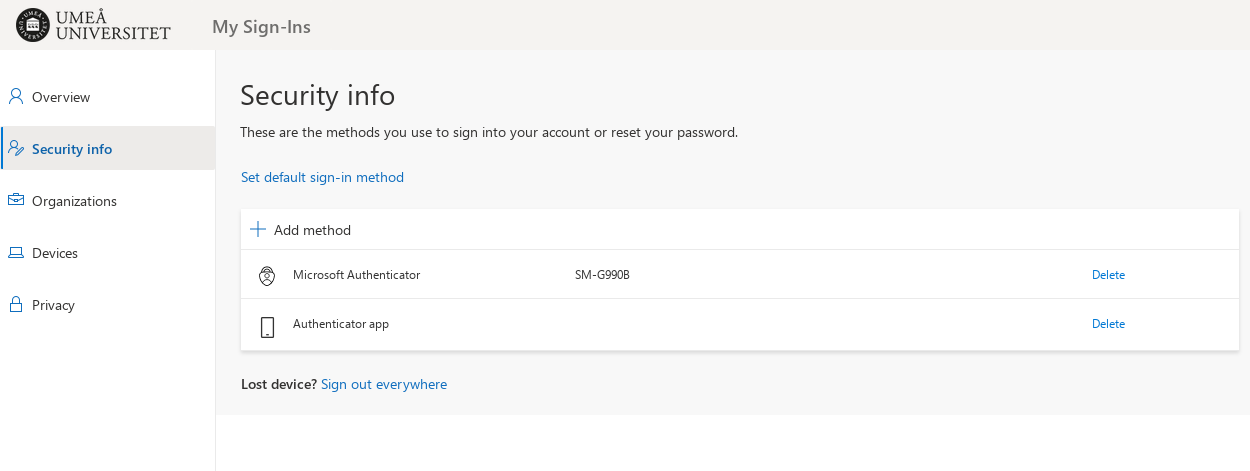Click the Privacy padlock icon
Screen dimensions: 1250x471
click(x=16, y=304)
